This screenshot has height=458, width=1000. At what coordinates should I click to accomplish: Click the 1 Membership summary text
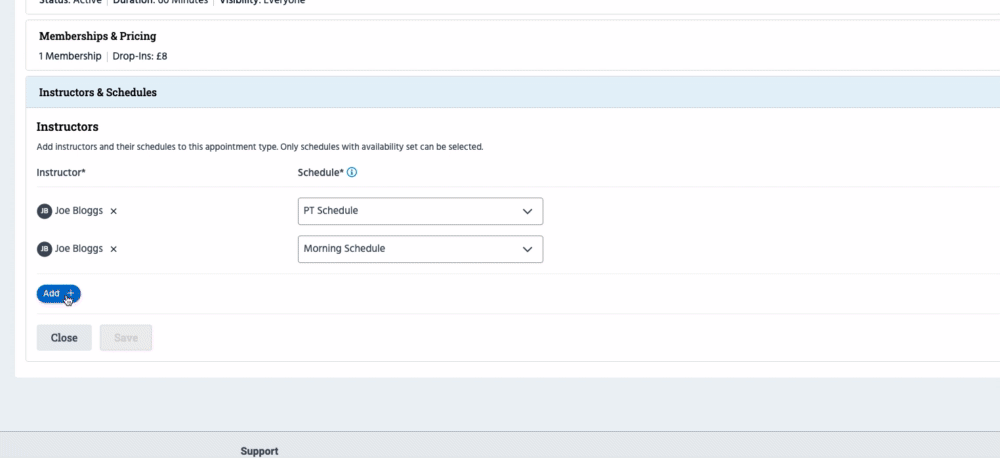(69, 57)
